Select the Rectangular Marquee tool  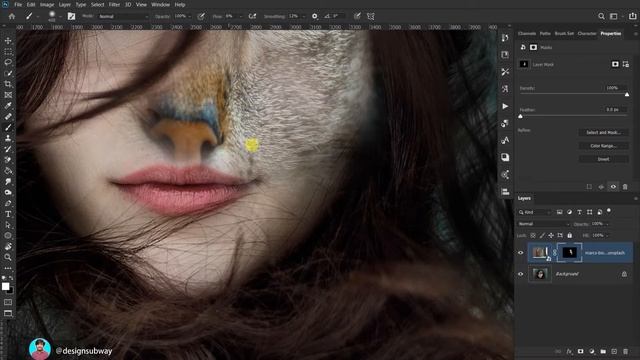(x=8, y=52)
